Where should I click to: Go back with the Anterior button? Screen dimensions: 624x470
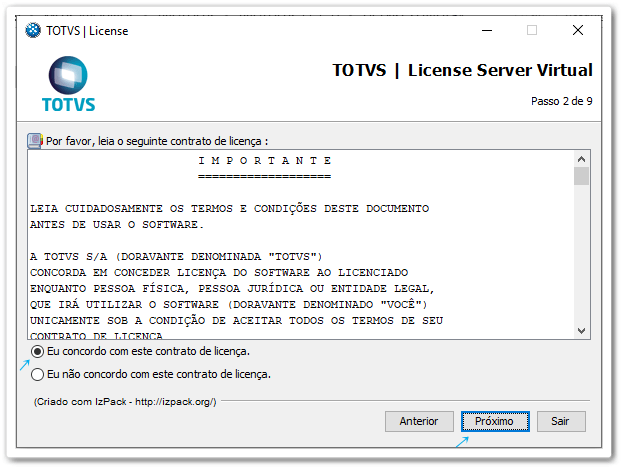[x=419, y=421]
